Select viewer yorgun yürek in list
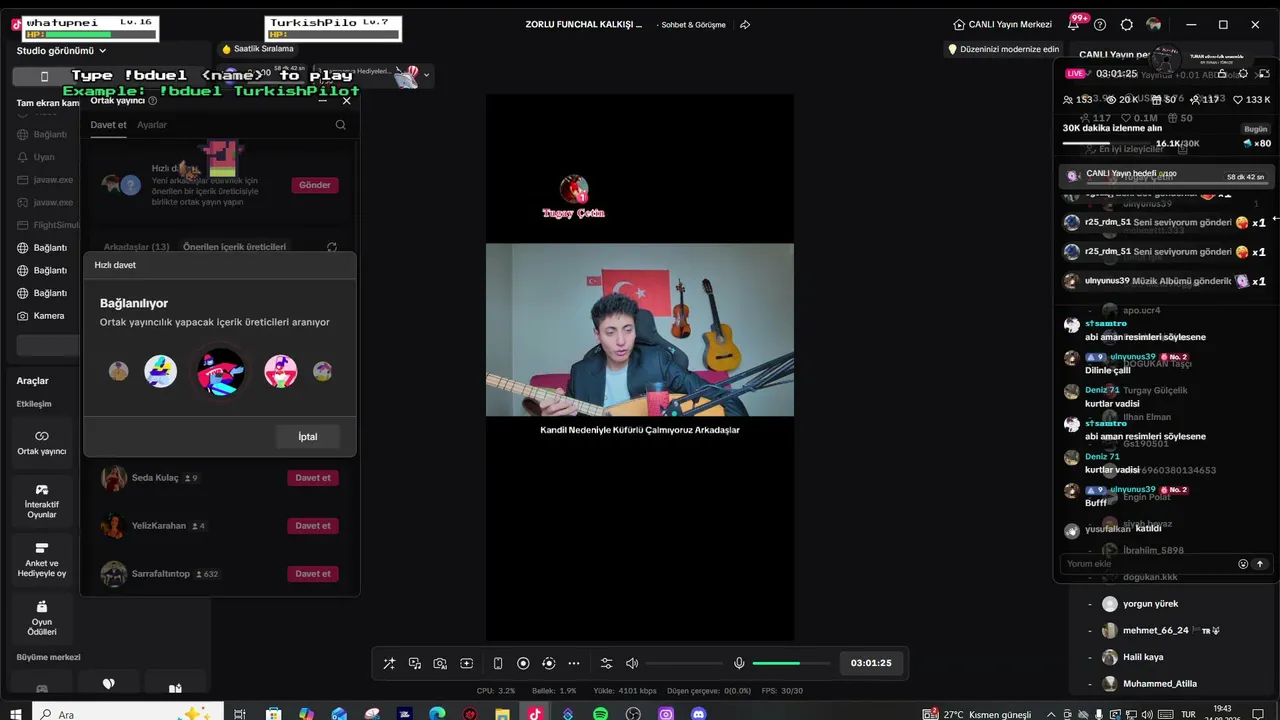 click(1140, 604)
